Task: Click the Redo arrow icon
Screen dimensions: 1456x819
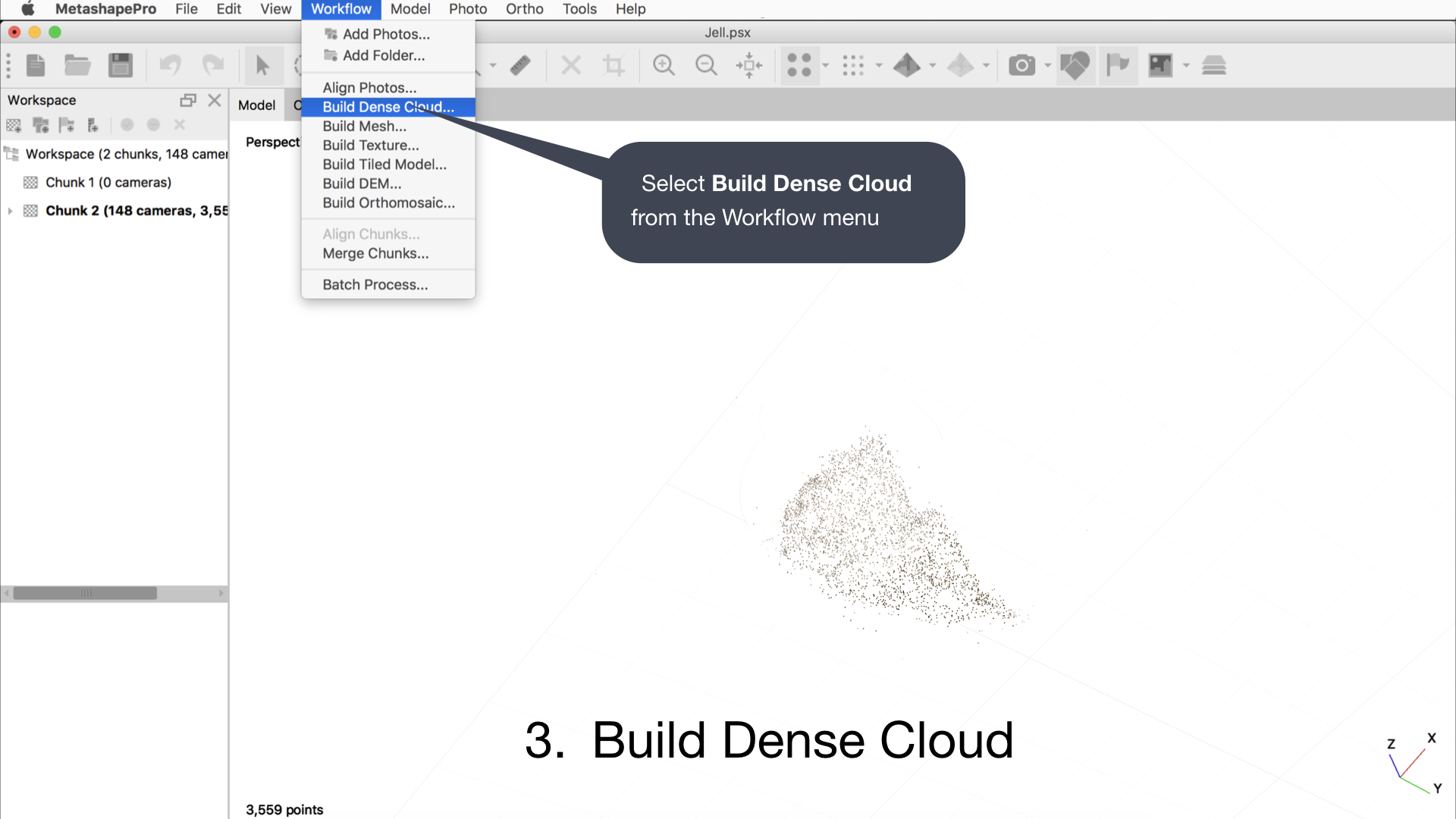Action: [x=213, y=65]
